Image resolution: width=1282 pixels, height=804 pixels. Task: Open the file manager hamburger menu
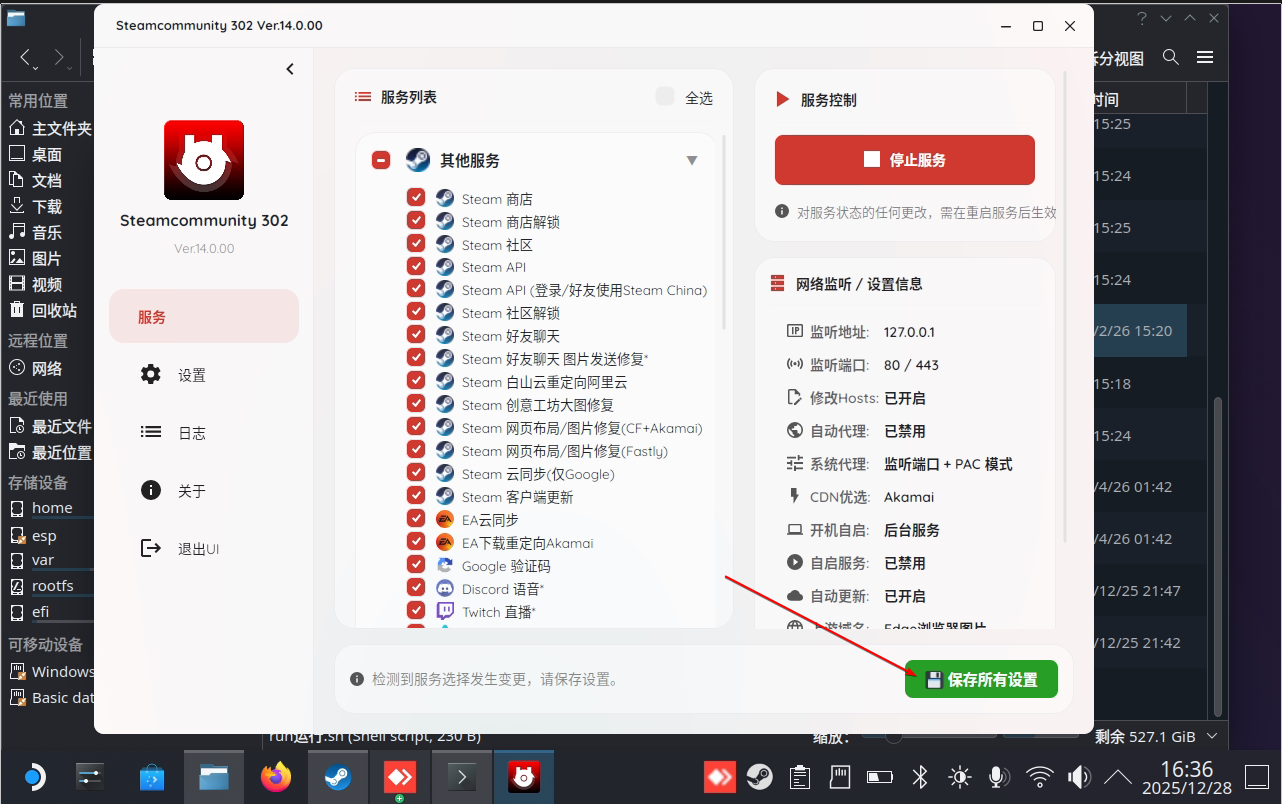[1205, 58]
